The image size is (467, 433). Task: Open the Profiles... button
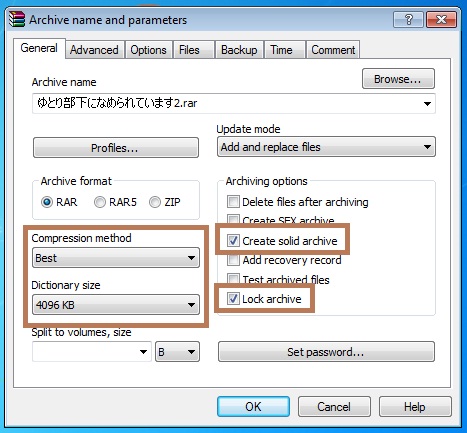(x=116, y=148)
